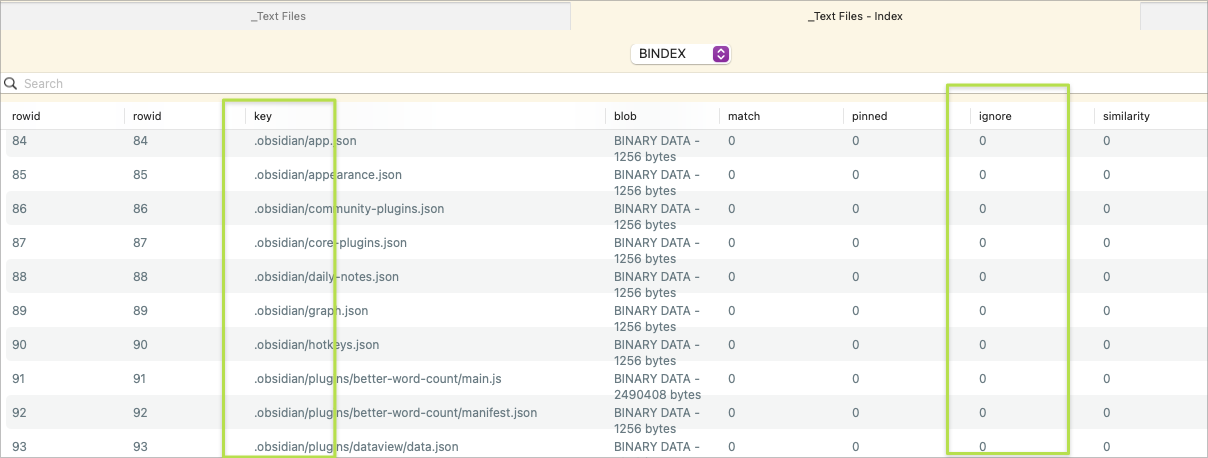This screenshot has height=458, width=1208.
Task: Click the purple dropdown stepper arrows
Action: click(720, 54)
